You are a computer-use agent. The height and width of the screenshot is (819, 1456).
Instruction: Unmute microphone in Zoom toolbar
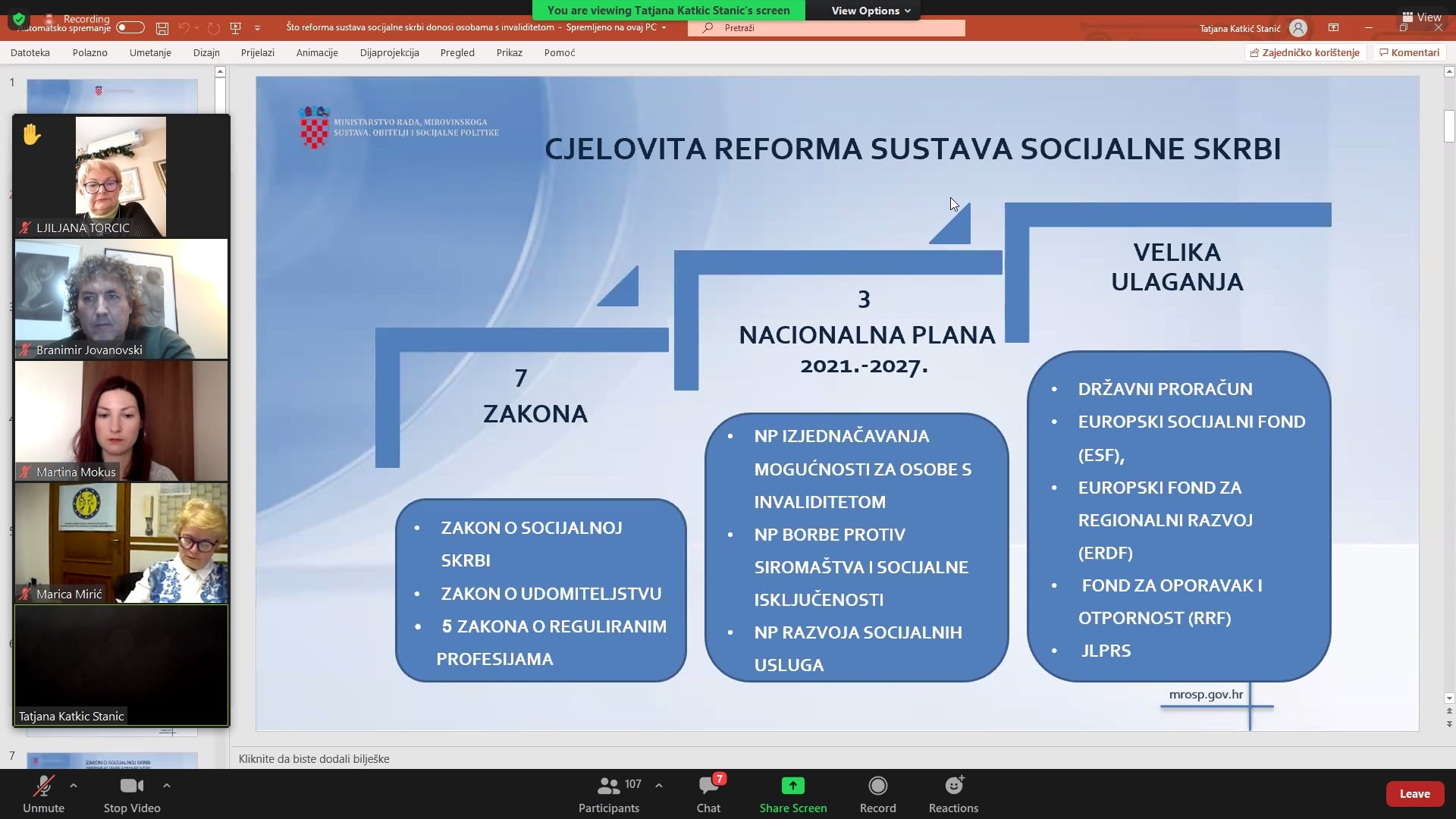click(43, 793)
